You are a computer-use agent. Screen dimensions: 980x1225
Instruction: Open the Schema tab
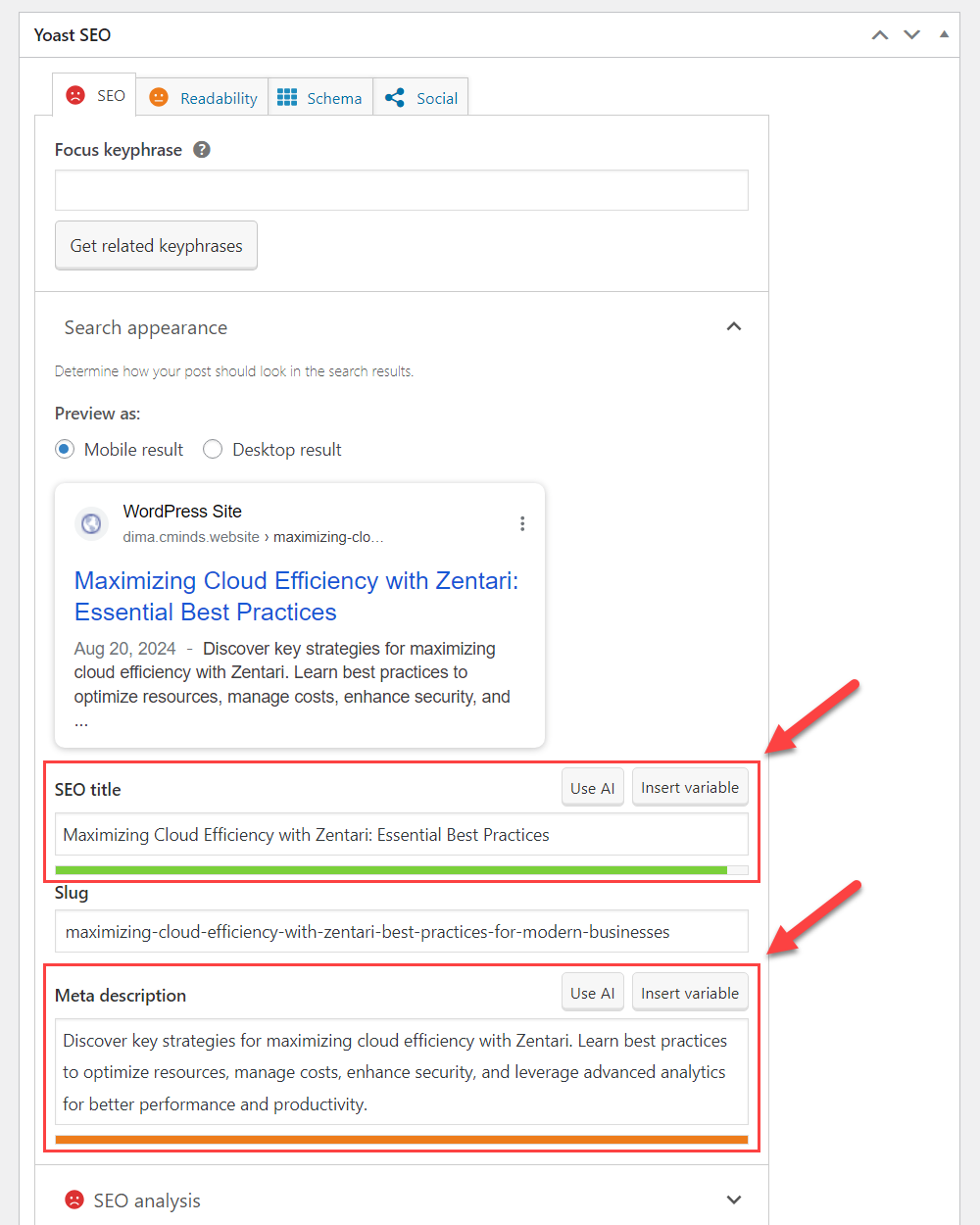tap(320, 97)
